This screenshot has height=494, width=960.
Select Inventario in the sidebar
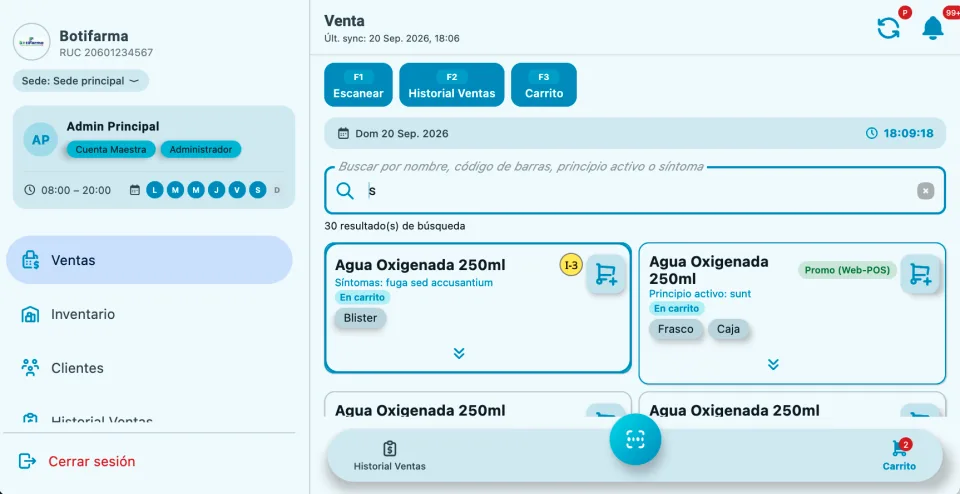(149, 315)
